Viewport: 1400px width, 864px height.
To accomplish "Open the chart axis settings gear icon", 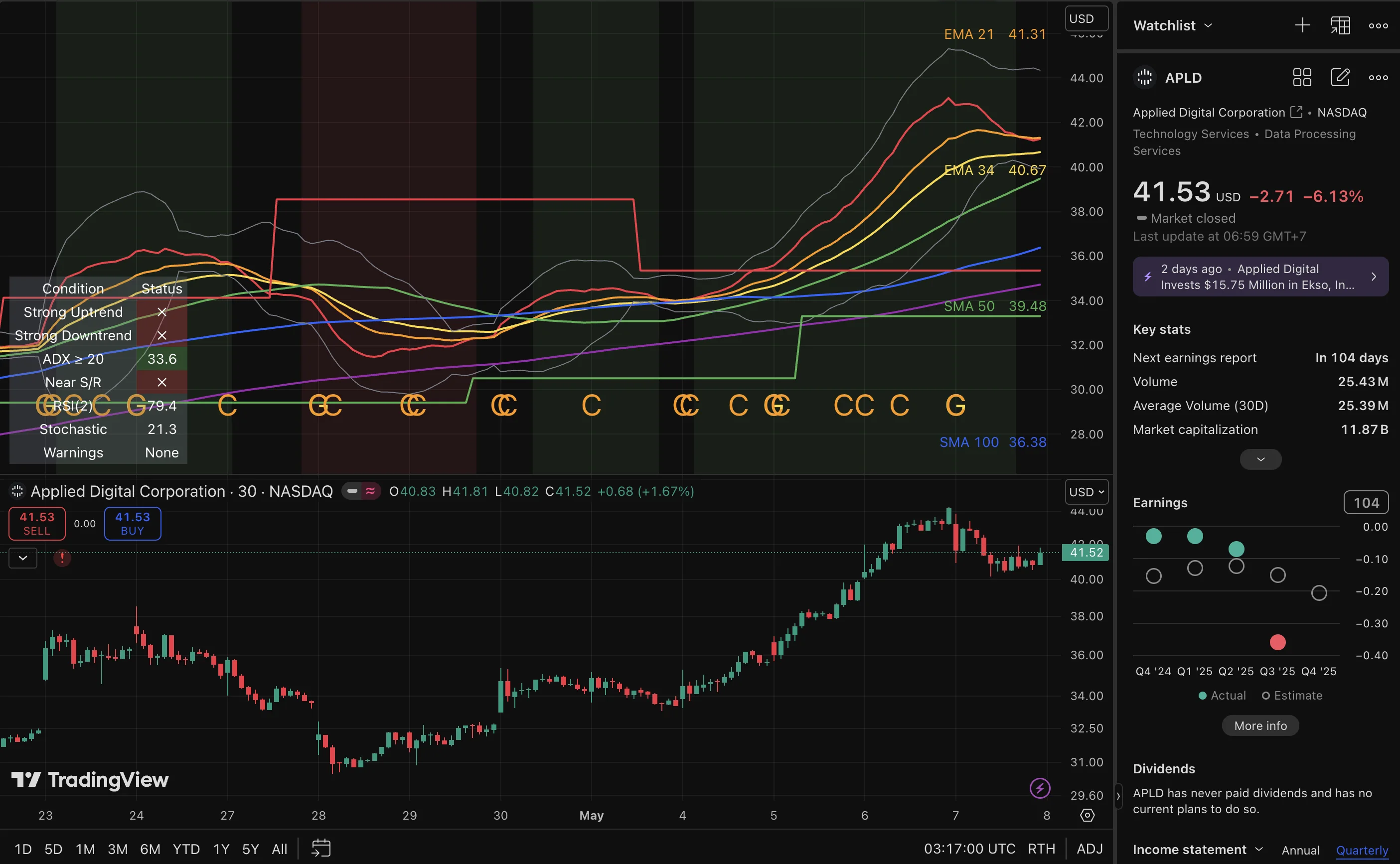I will [x=1088, y=816].
